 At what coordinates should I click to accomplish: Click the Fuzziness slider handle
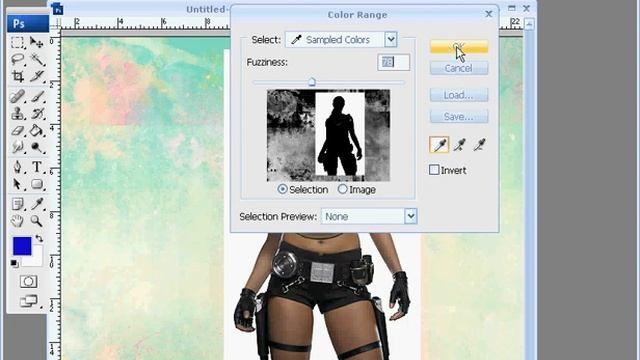tap(312, 82)
